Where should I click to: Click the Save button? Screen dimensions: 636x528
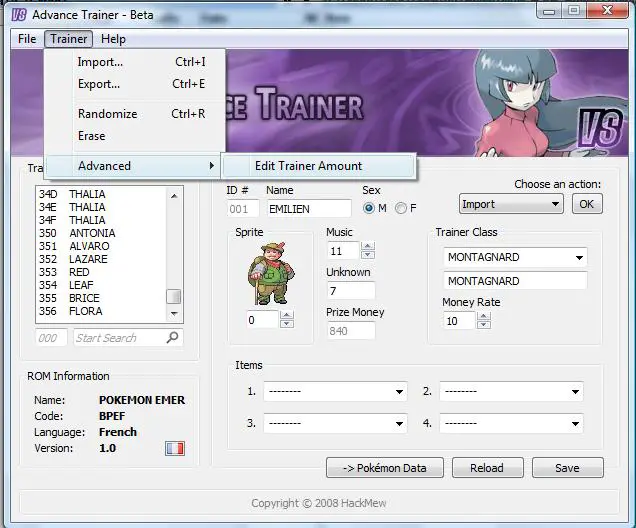point(567,468)
